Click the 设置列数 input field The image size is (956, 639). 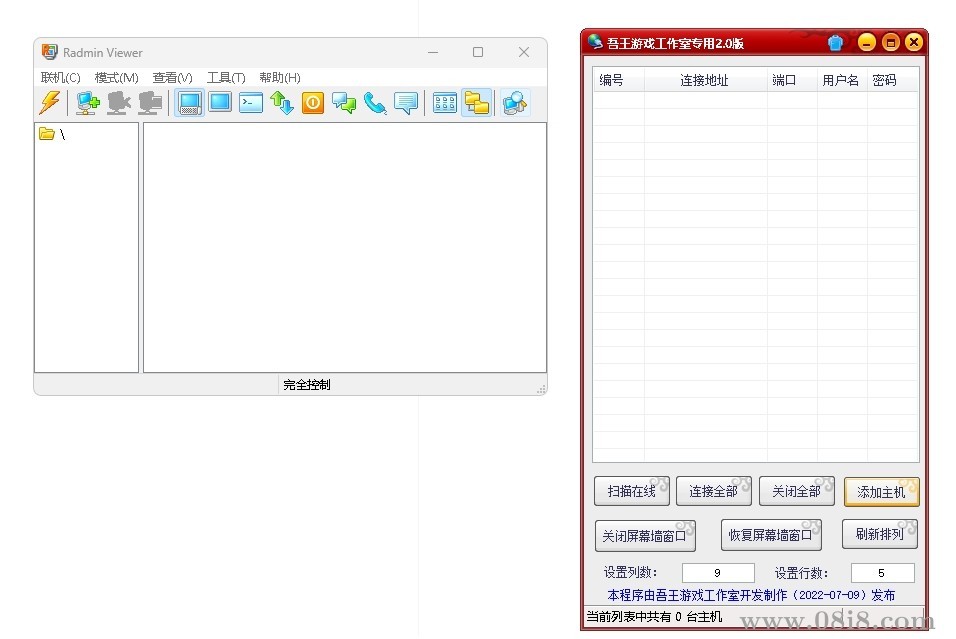(718, 573)
